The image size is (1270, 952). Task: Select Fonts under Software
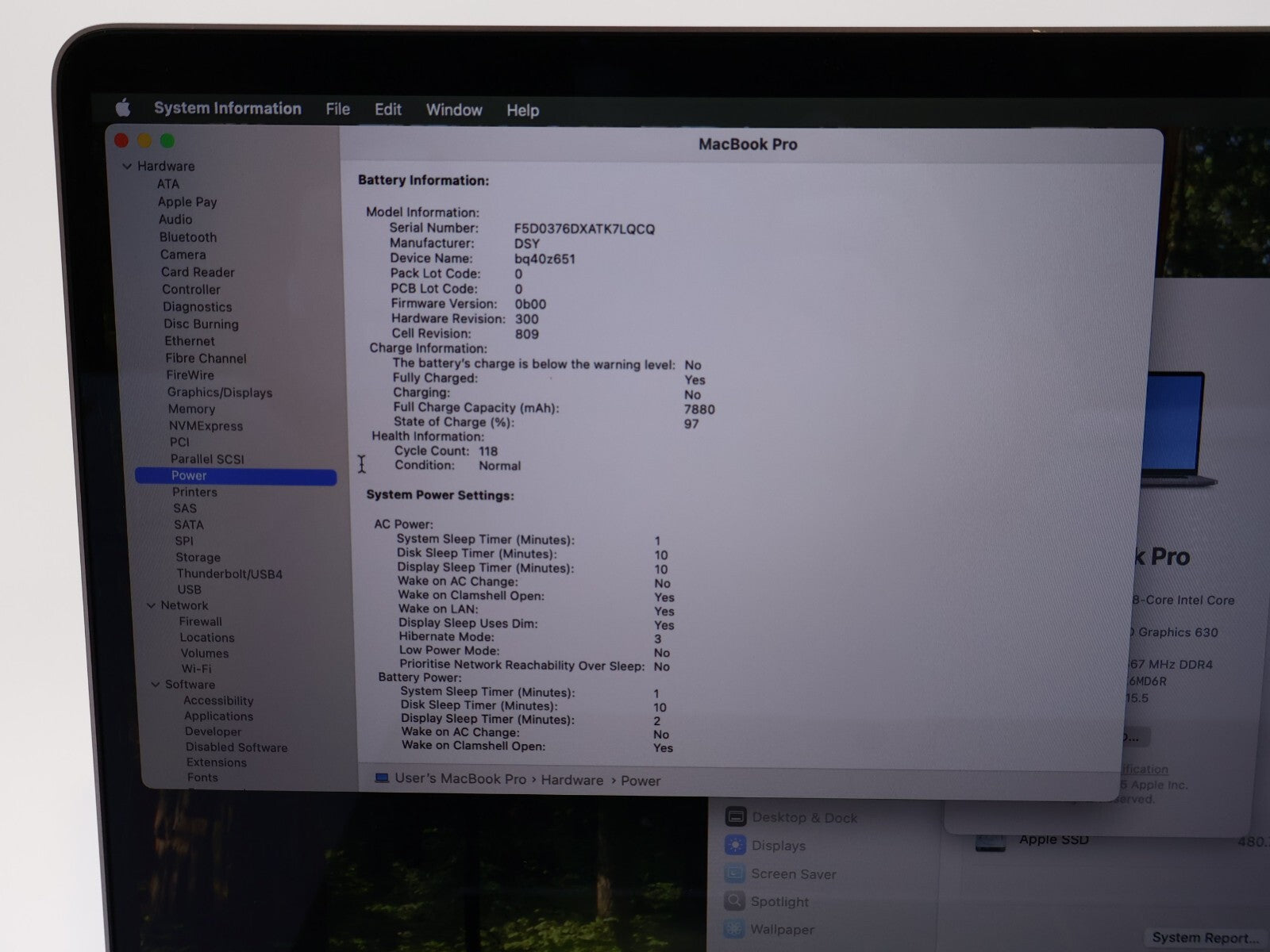tap(202, 777)
